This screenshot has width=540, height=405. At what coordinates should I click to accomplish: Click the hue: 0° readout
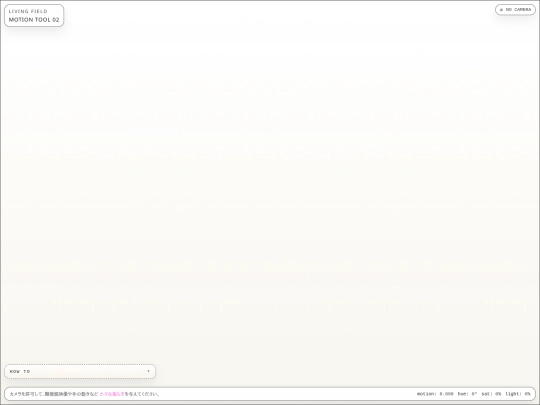pos(467,394)
